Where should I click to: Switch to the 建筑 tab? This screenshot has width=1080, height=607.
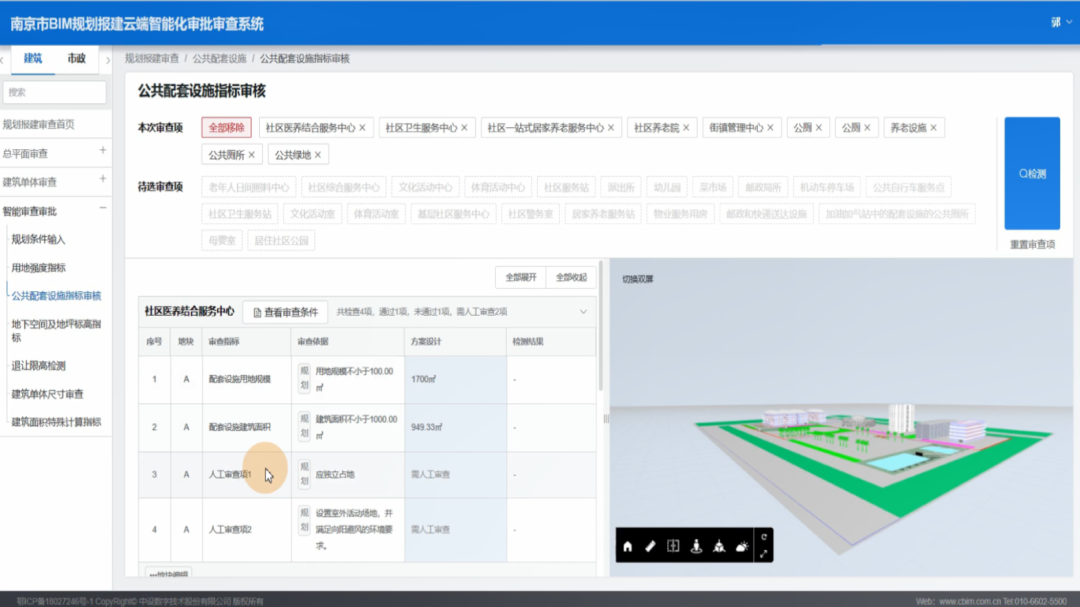point(32,59)
